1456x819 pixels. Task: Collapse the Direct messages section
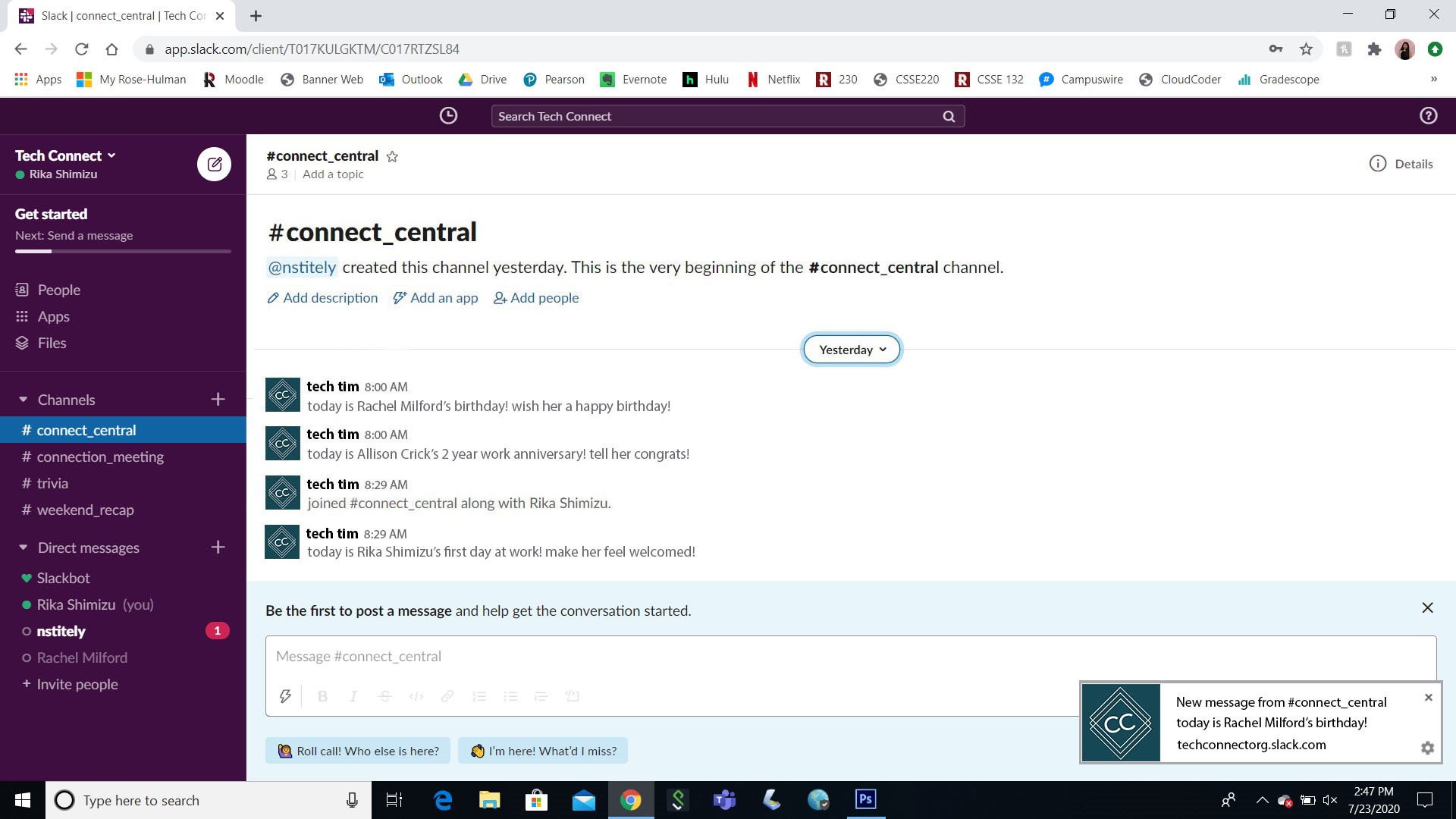[x=23, y=547]
